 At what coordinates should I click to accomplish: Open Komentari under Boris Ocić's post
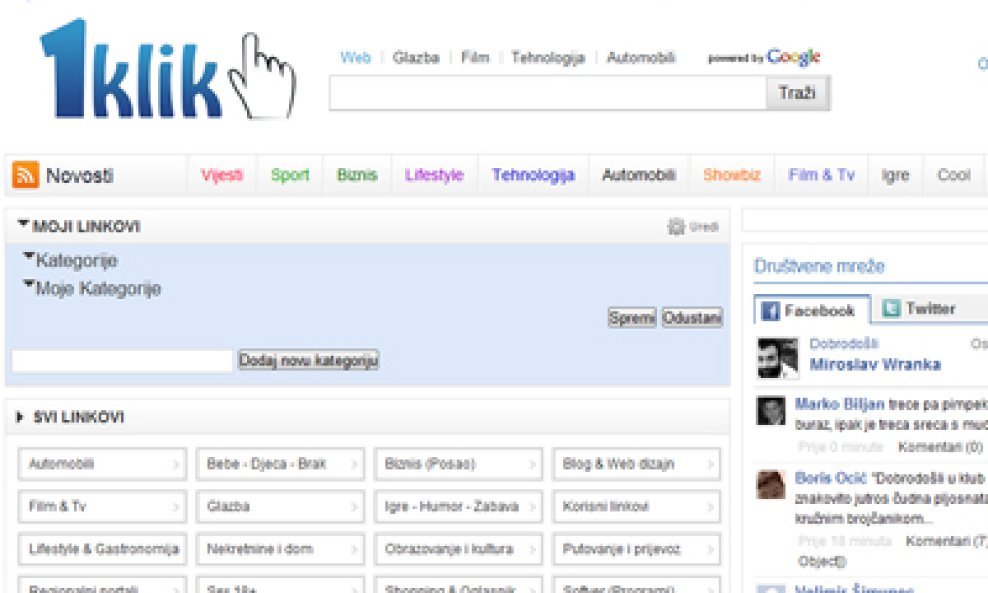pyautogui.click(x=946, y=541)
